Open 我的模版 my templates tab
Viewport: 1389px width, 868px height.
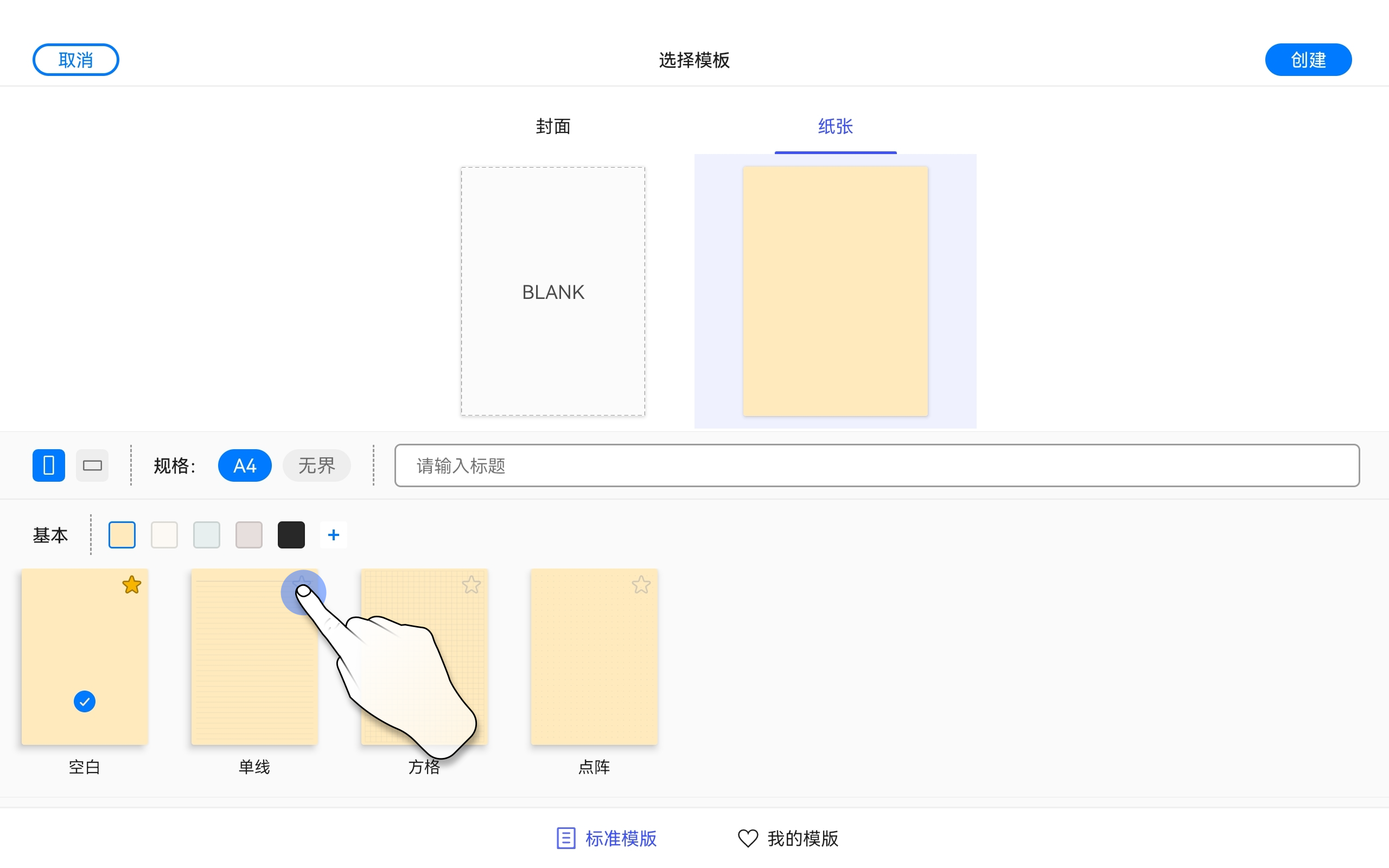click(788, 838)
